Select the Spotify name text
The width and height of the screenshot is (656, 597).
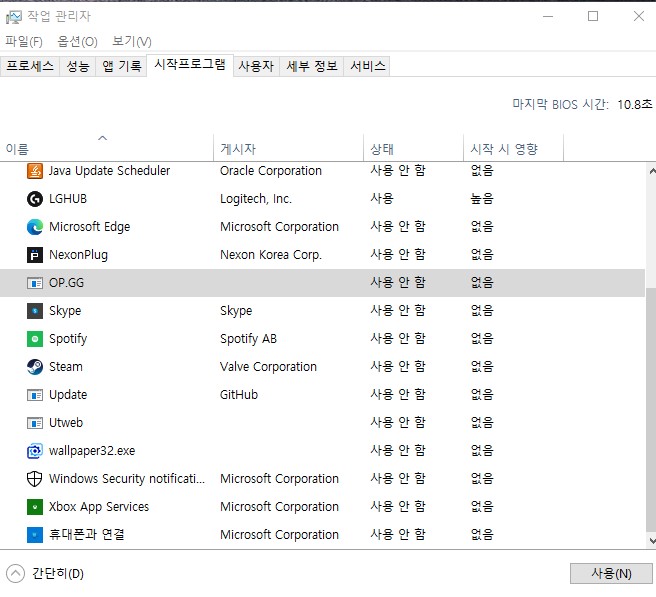coord(68,339)
